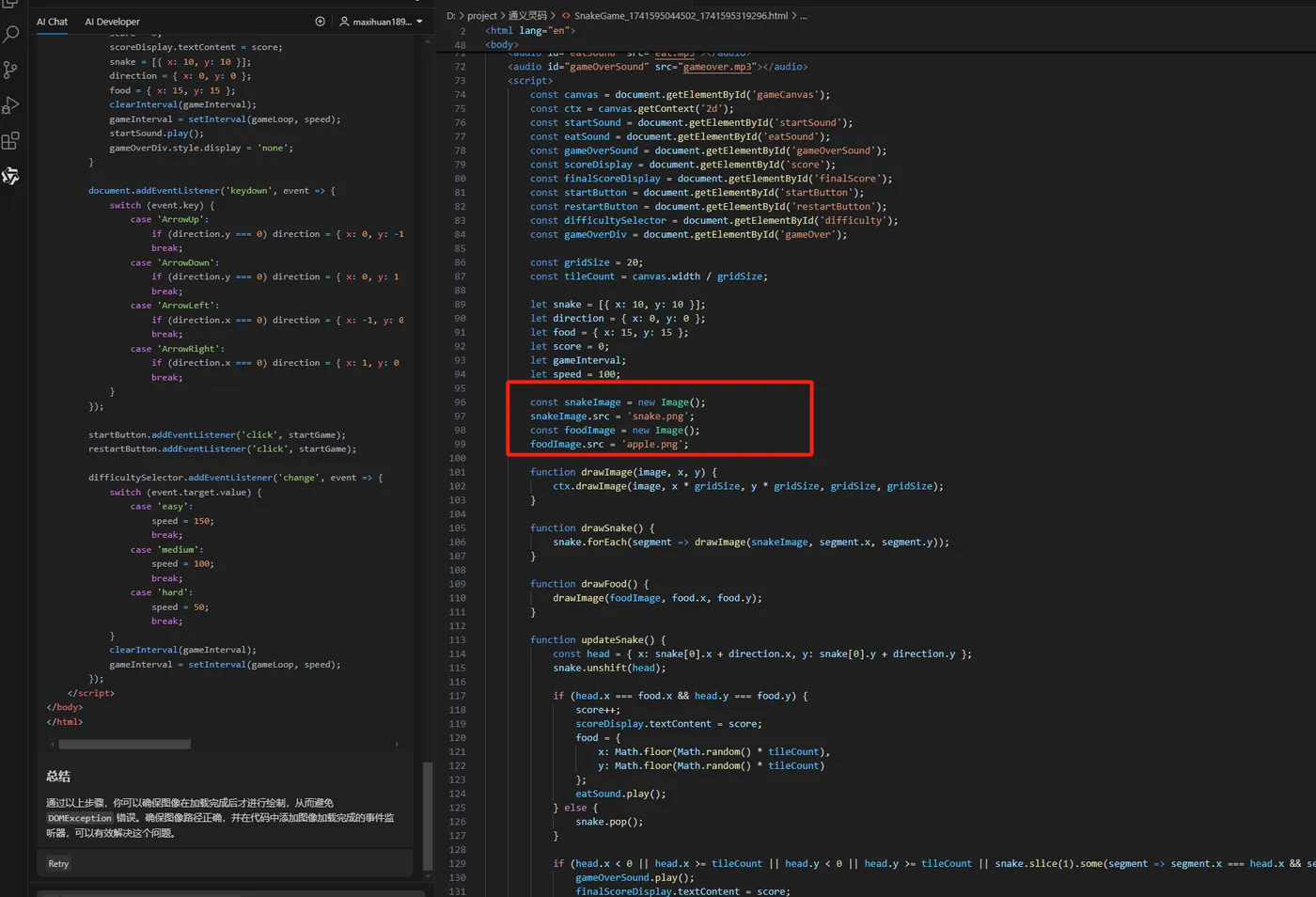Click the closing </script> tag in the chat code

[x=91, y=693]
